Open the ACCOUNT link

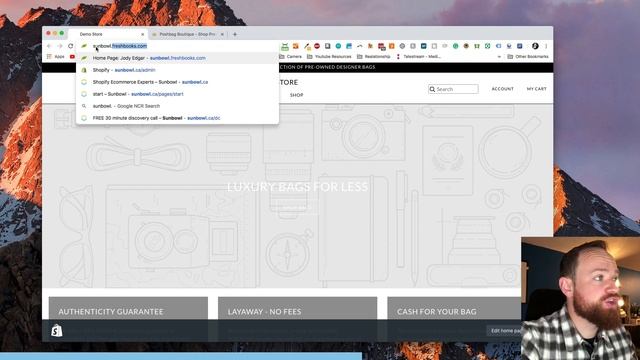502,89
